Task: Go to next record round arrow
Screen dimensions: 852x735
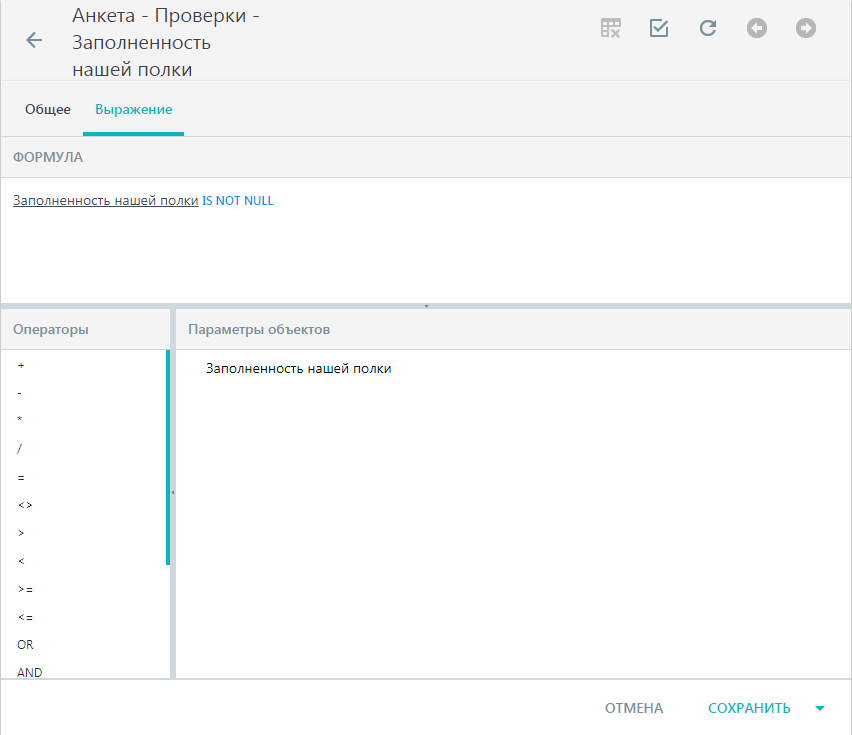Action: point(805,28)
